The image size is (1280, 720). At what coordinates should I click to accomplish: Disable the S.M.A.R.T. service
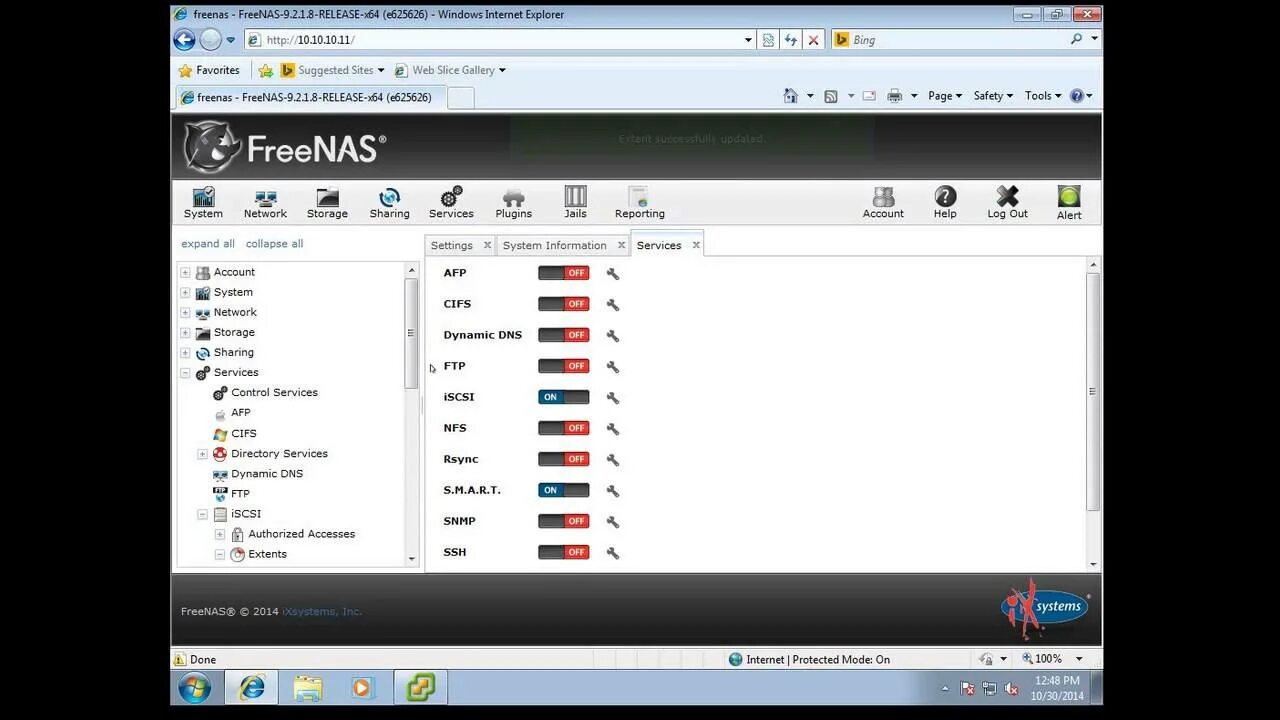click(563, 490)
